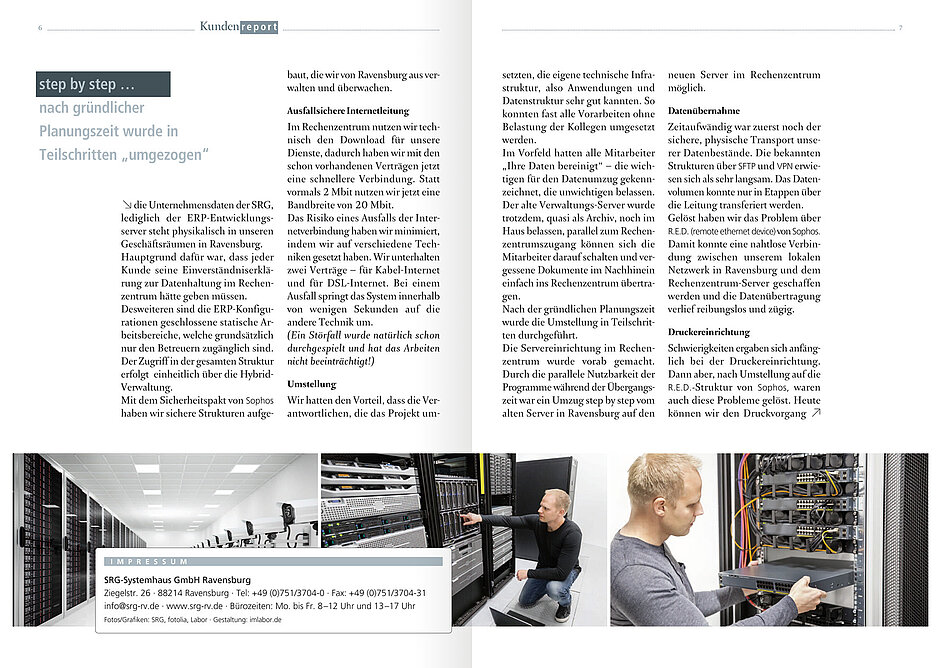Click the photo credits 'Fotos/Grafiken: SRG, fotolia, Labor'
Viewport: 941px width, 668px height.
point(155,619)
